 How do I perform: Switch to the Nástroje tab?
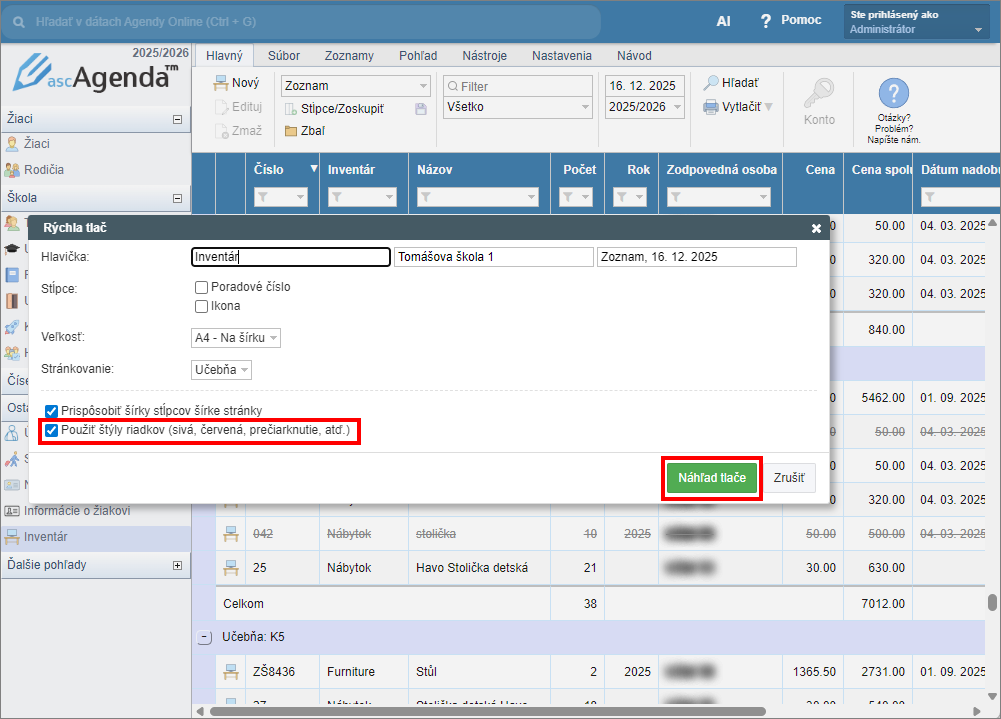(x=484, y=57)
